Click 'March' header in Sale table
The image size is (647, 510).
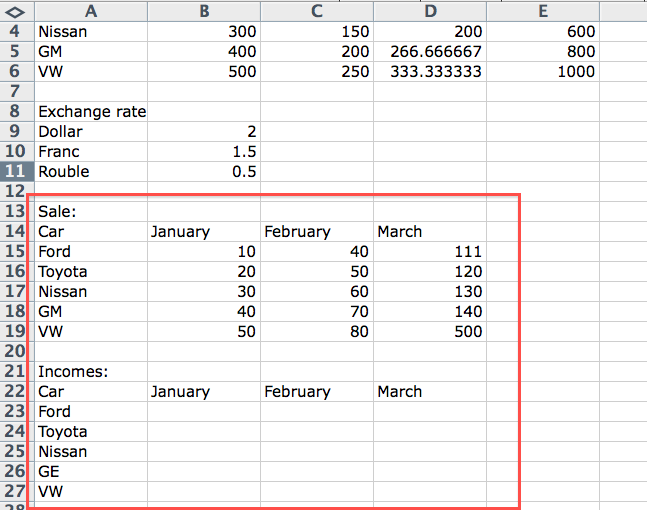click(430, 231)
